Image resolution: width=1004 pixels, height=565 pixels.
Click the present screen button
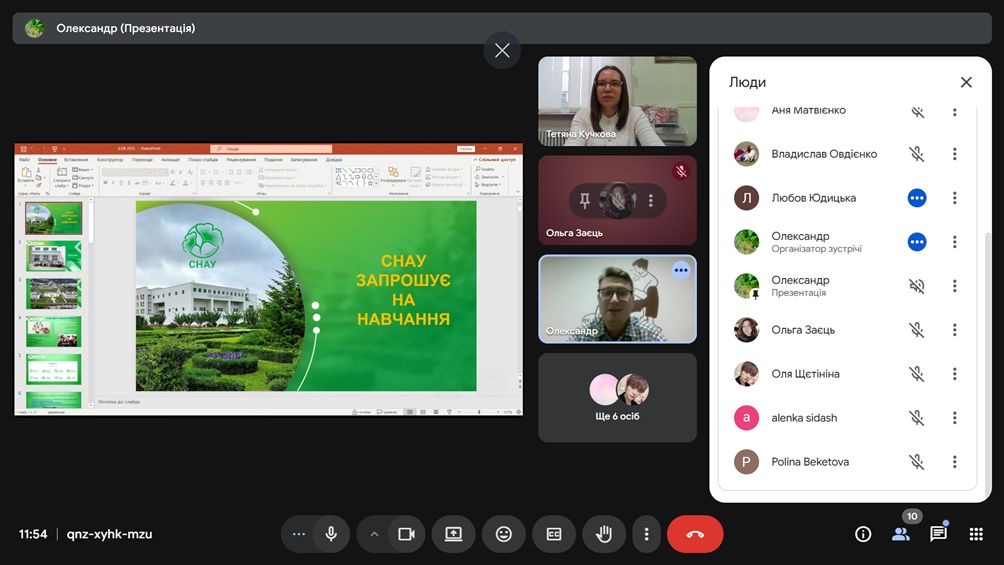click(453, 534)
